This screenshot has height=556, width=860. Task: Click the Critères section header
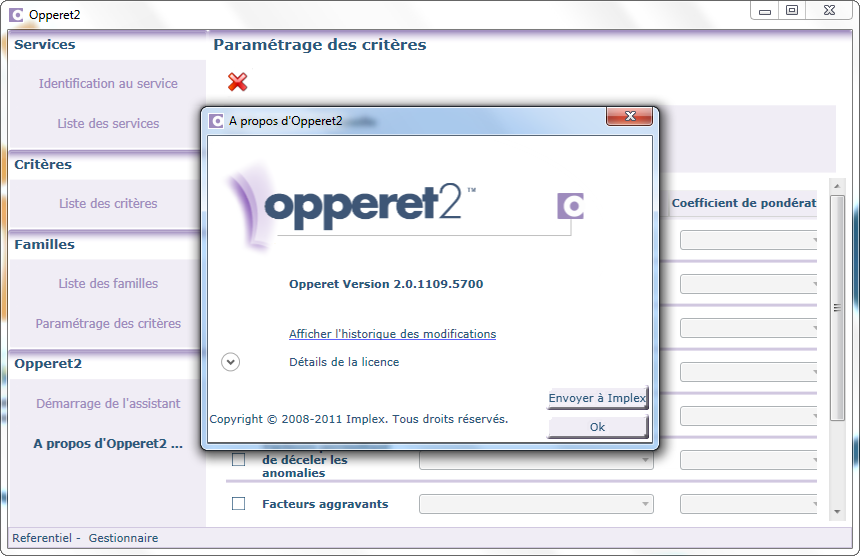43,164
